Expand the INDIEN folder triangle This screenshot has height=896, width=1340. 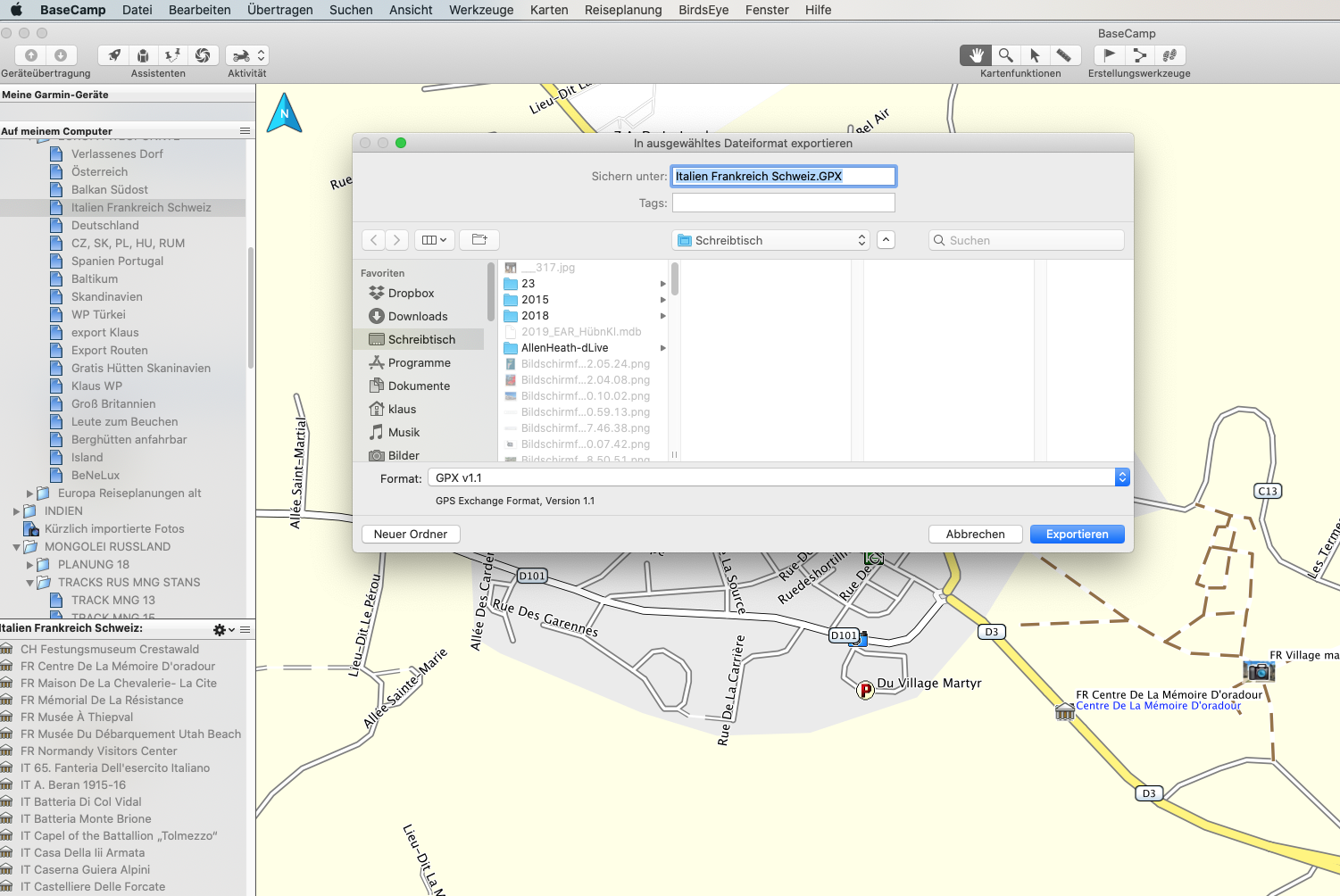17,511
